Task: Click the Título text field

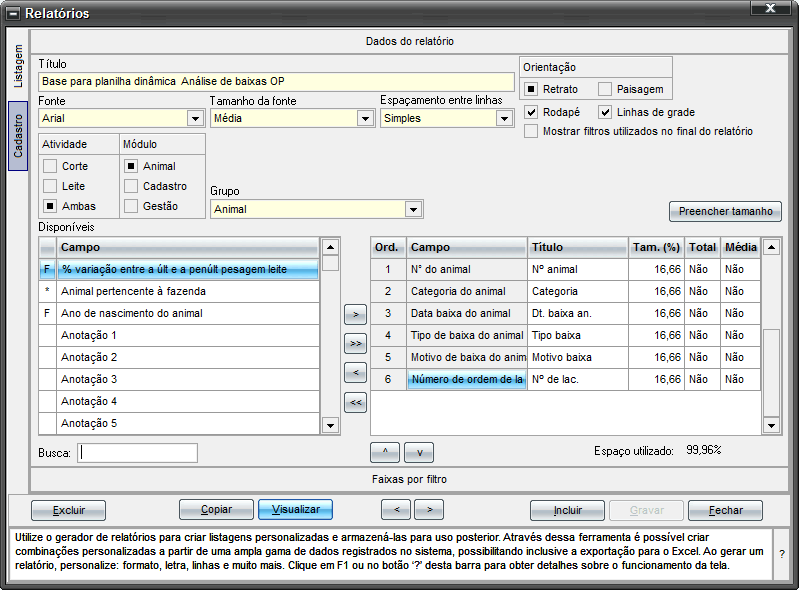Action: click(276, 82)
